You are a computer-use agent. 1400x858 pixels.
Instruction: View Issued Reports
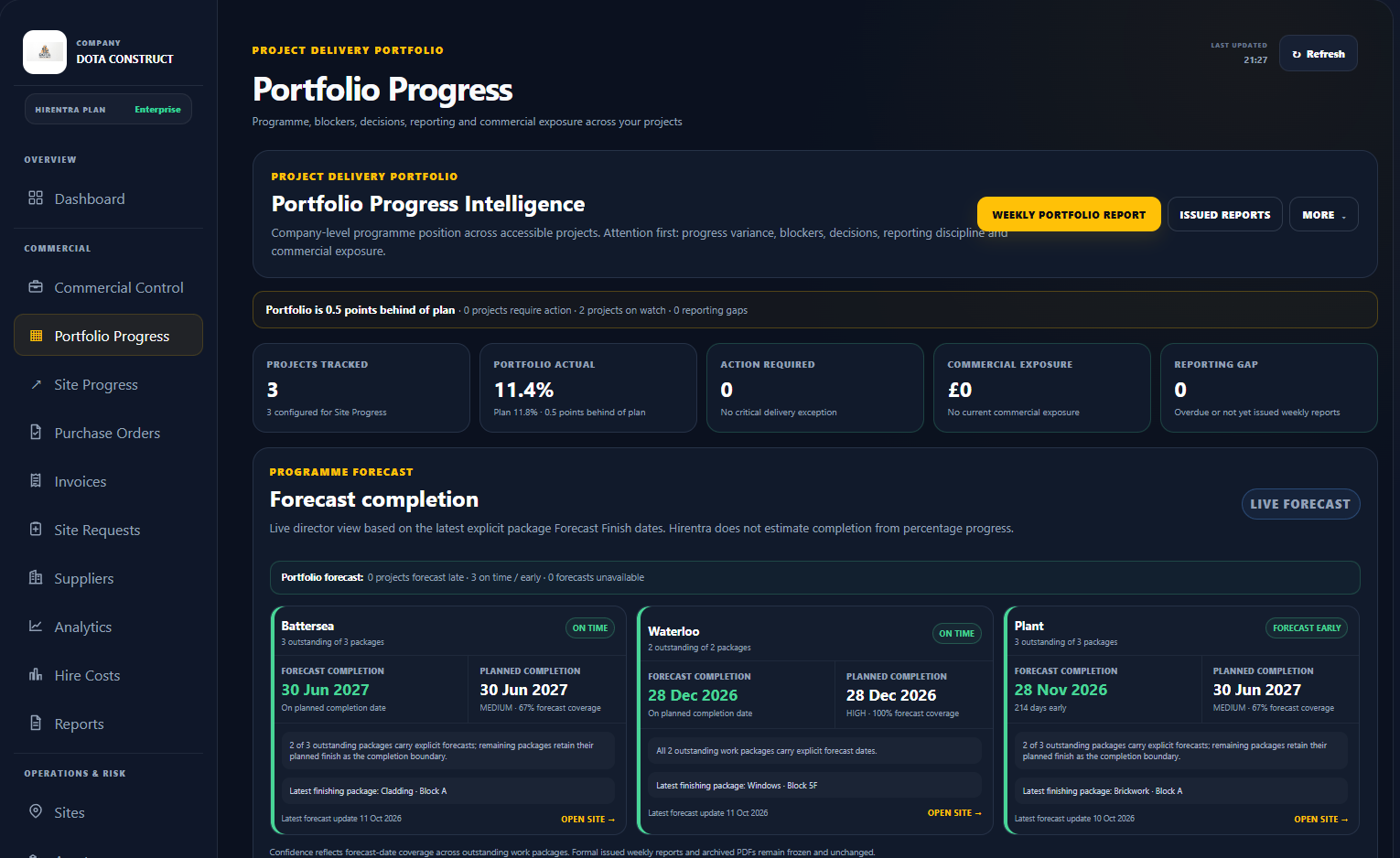click(x=1224, y=215)
